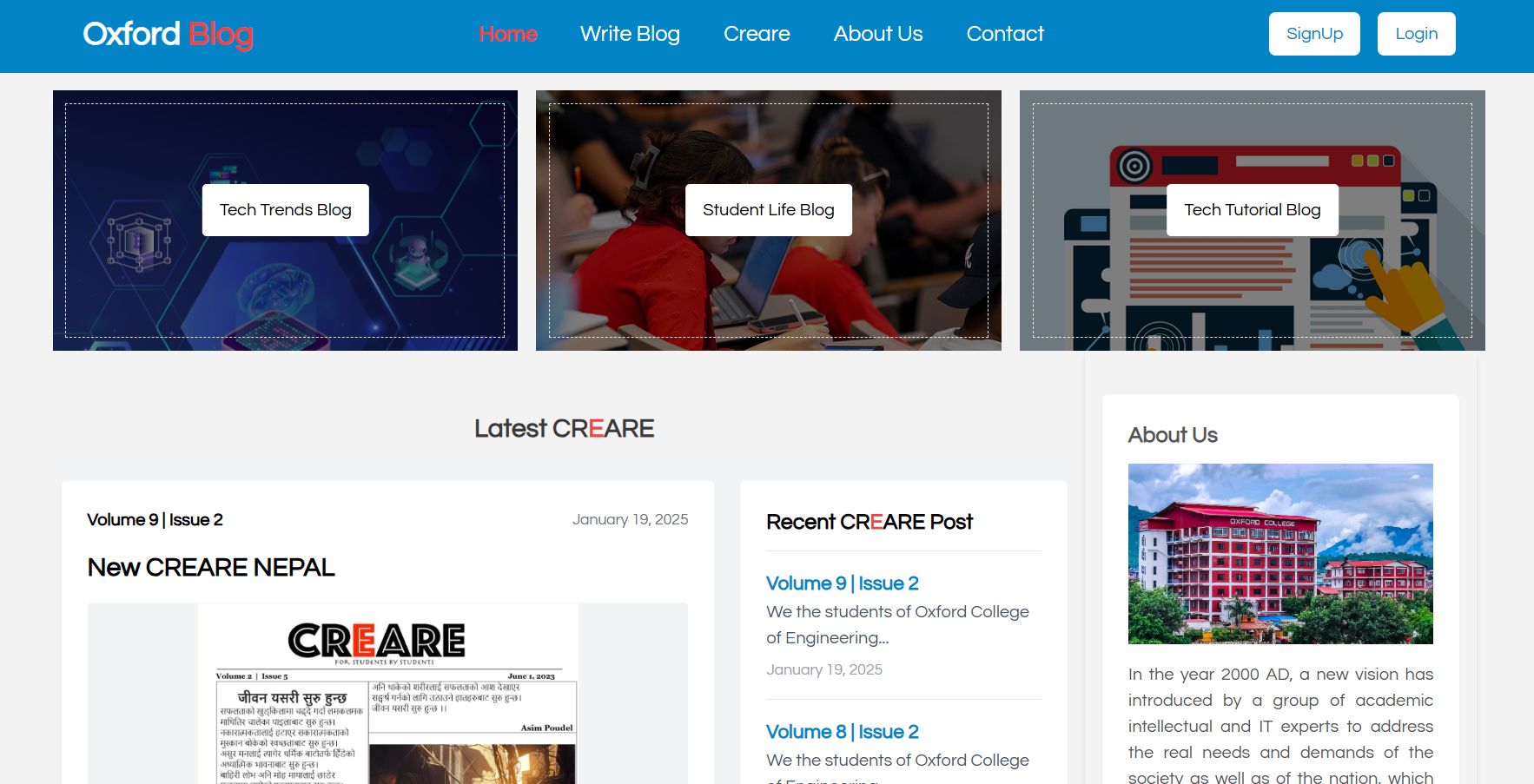Open Tech Trends Blog category
This screenshot has width=1534, height=784.
click(285, 210)
